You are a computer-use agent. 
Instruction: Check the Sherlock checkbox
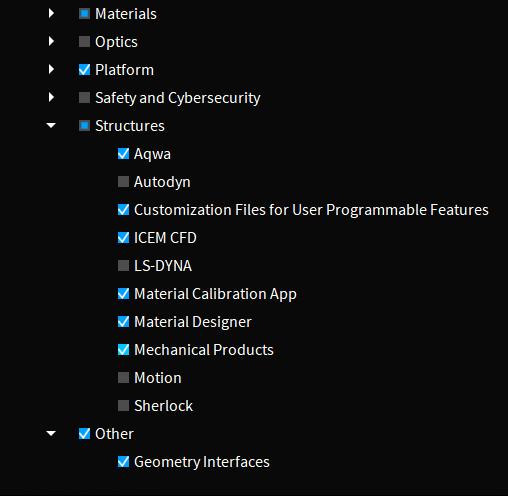tap(123, 406)
